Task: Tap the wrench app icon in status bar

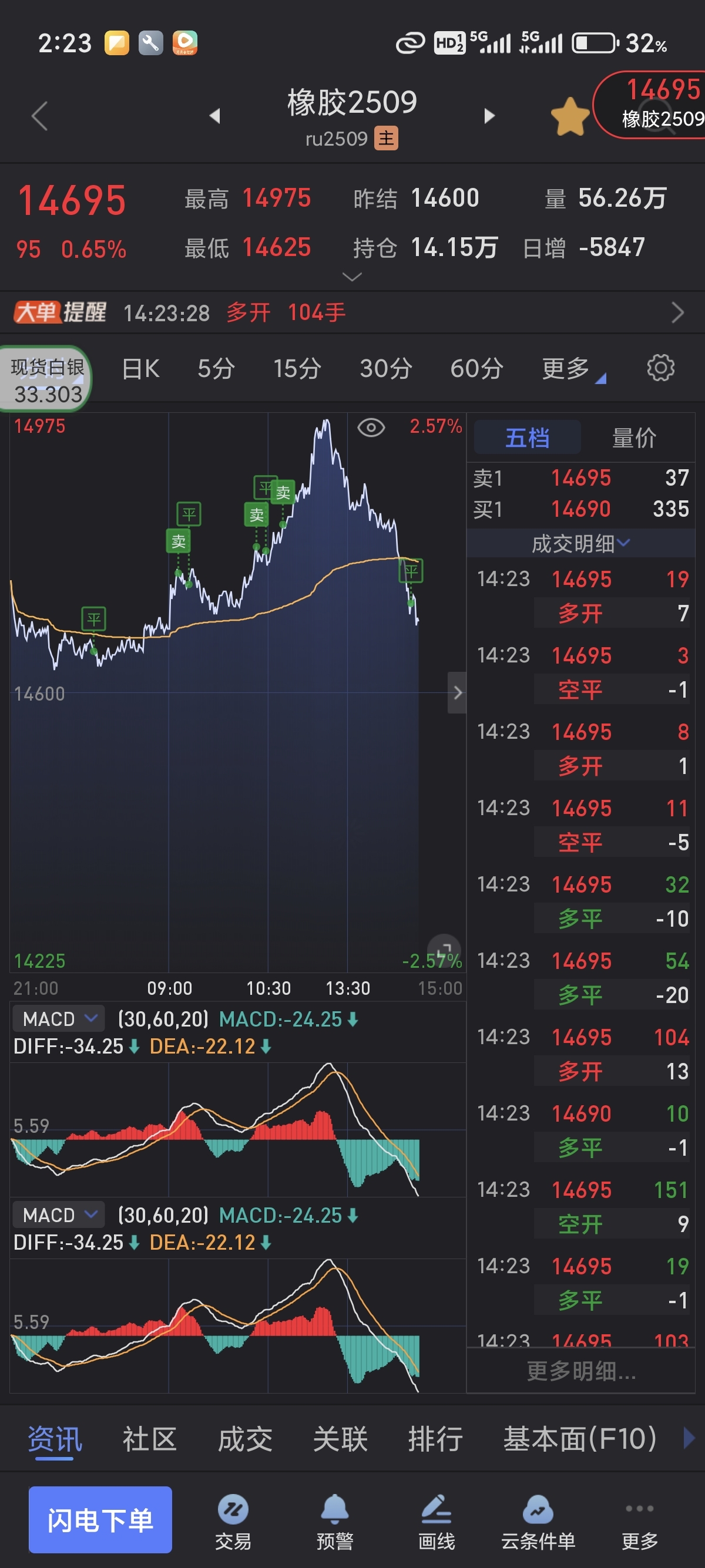Action: pos(150,43)
